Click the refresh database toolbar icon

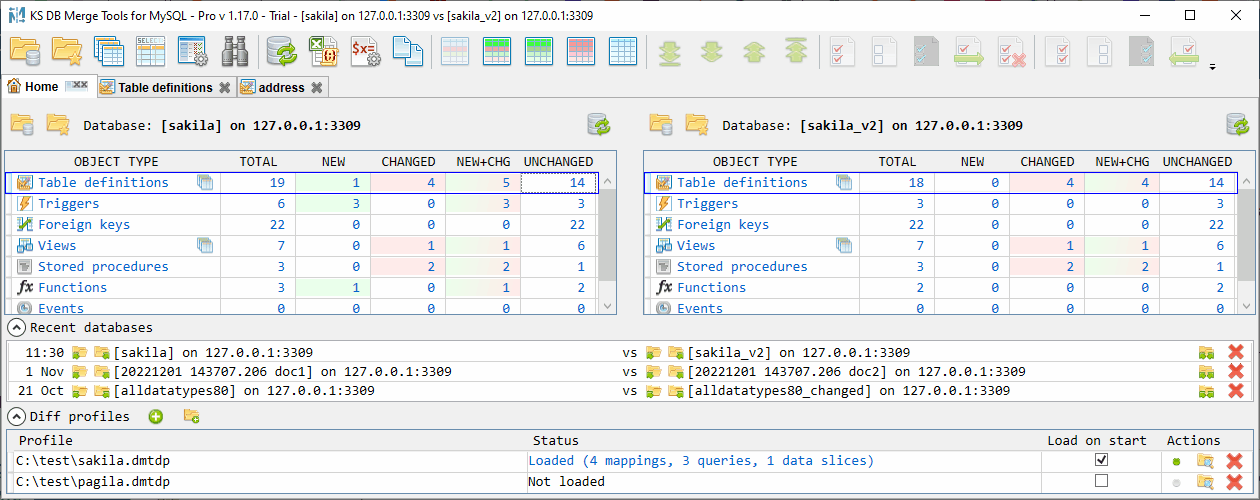tap(281, 51)
